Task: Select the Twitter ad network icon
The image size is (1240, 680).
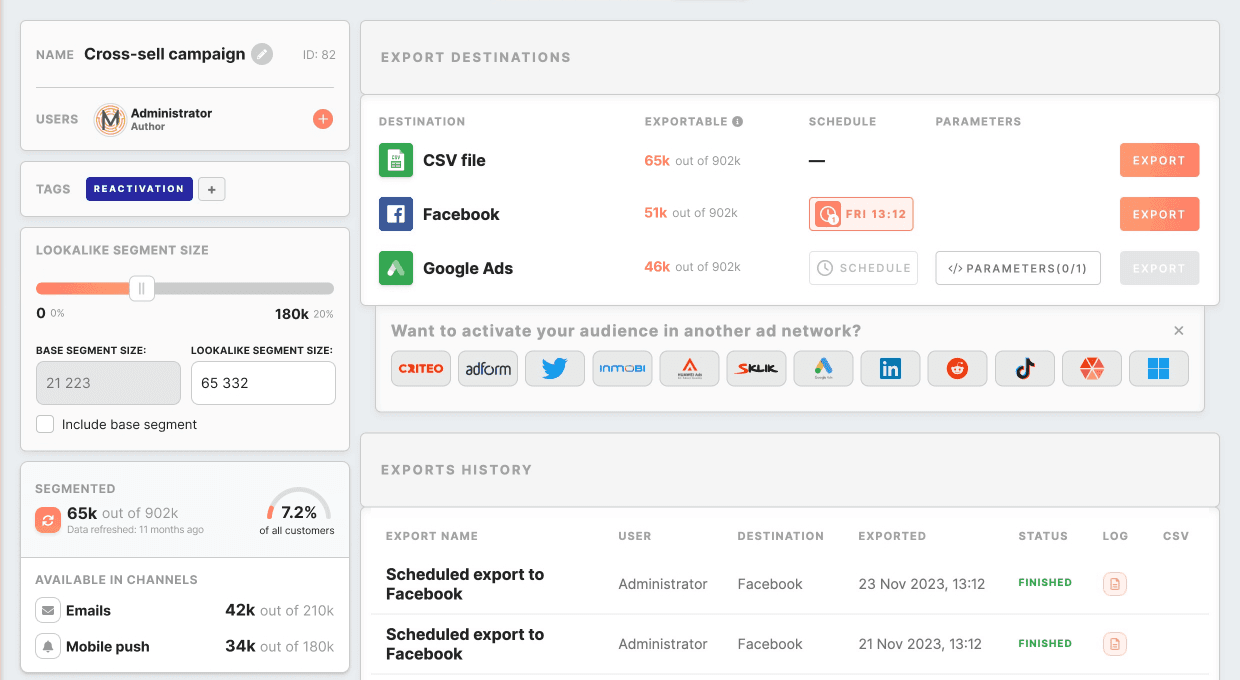Action: pos(554,368)
